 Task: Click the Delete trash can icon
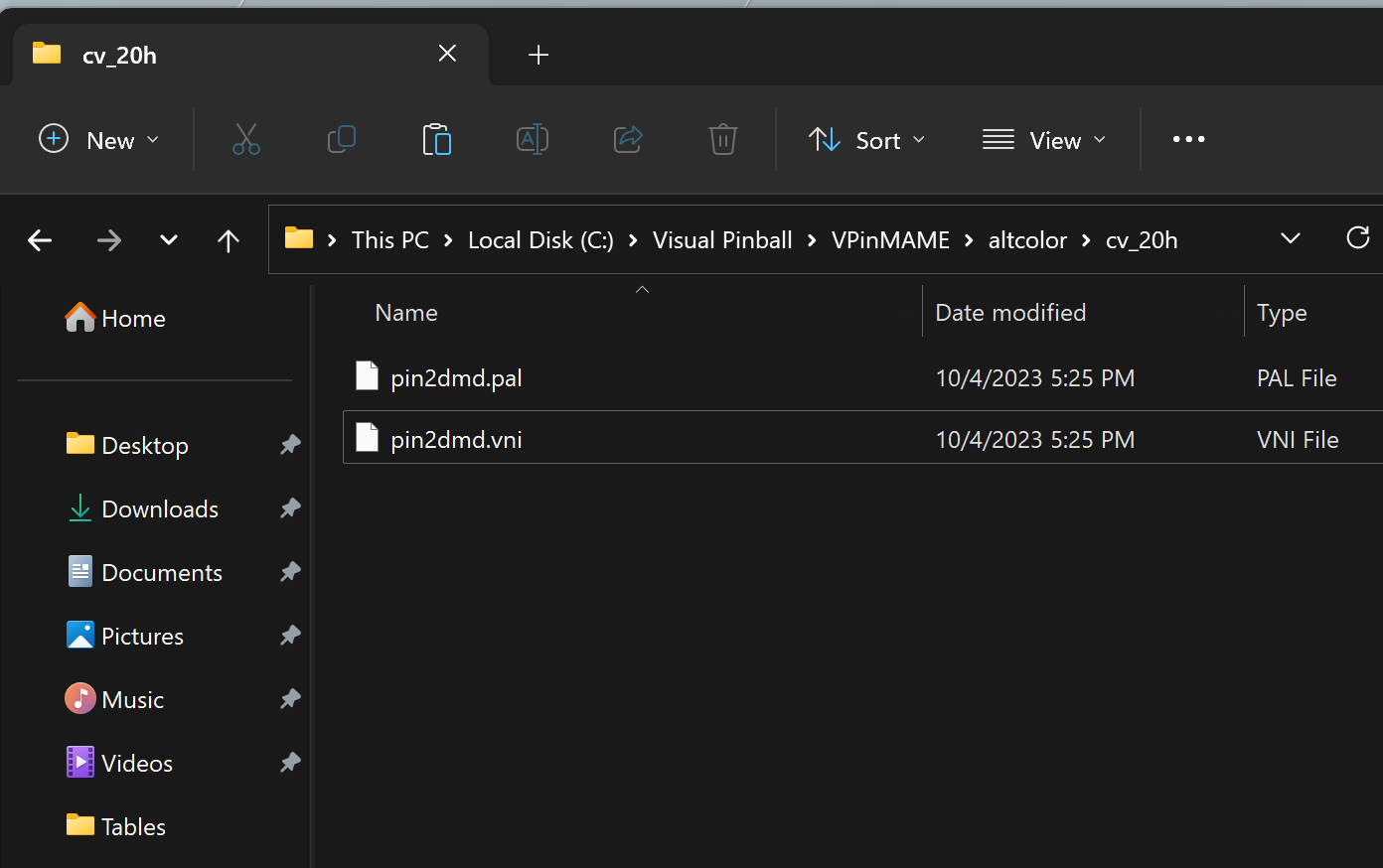pos(722,140)
